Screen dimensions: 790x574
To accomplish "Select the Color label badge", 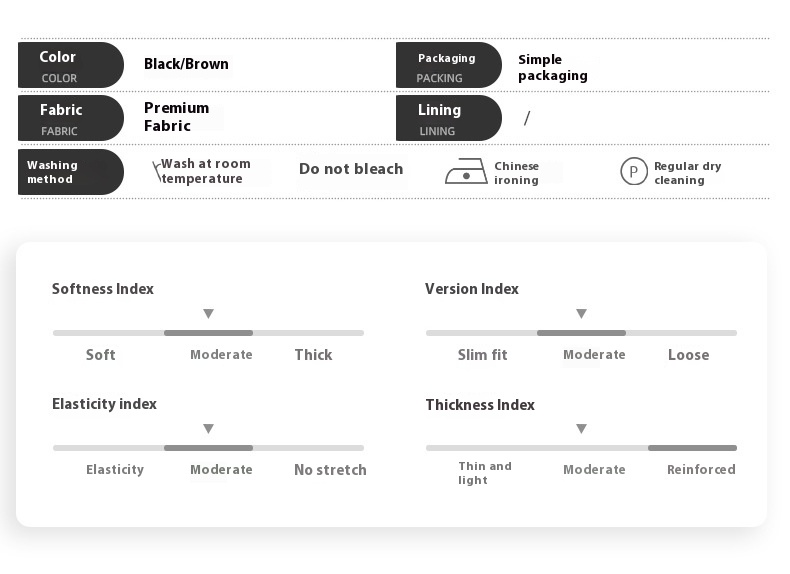I will [x=70, y=65].
